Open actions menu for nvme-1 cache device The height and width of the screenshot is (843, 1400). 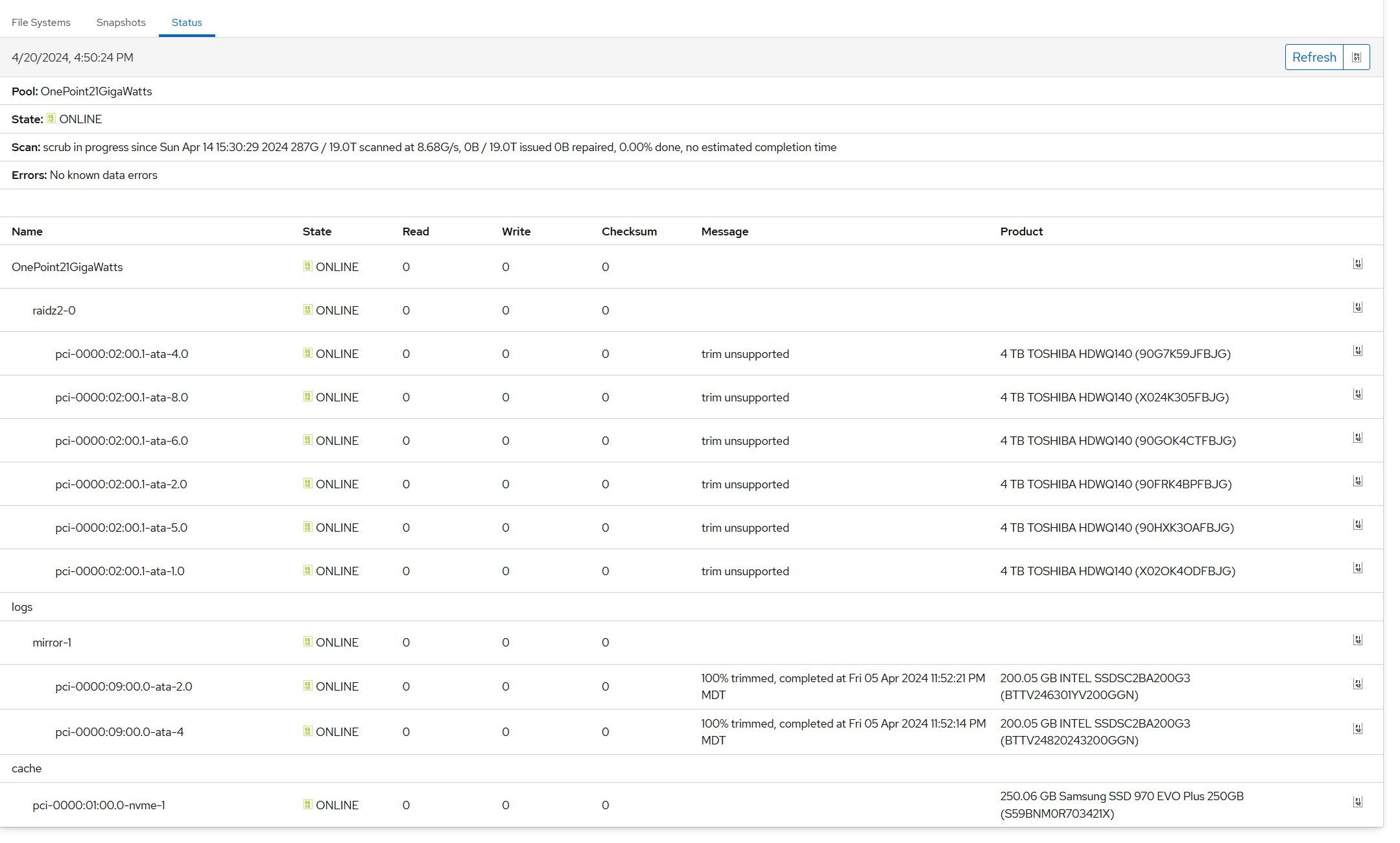pyautogui.click(x=1357, y=802)
